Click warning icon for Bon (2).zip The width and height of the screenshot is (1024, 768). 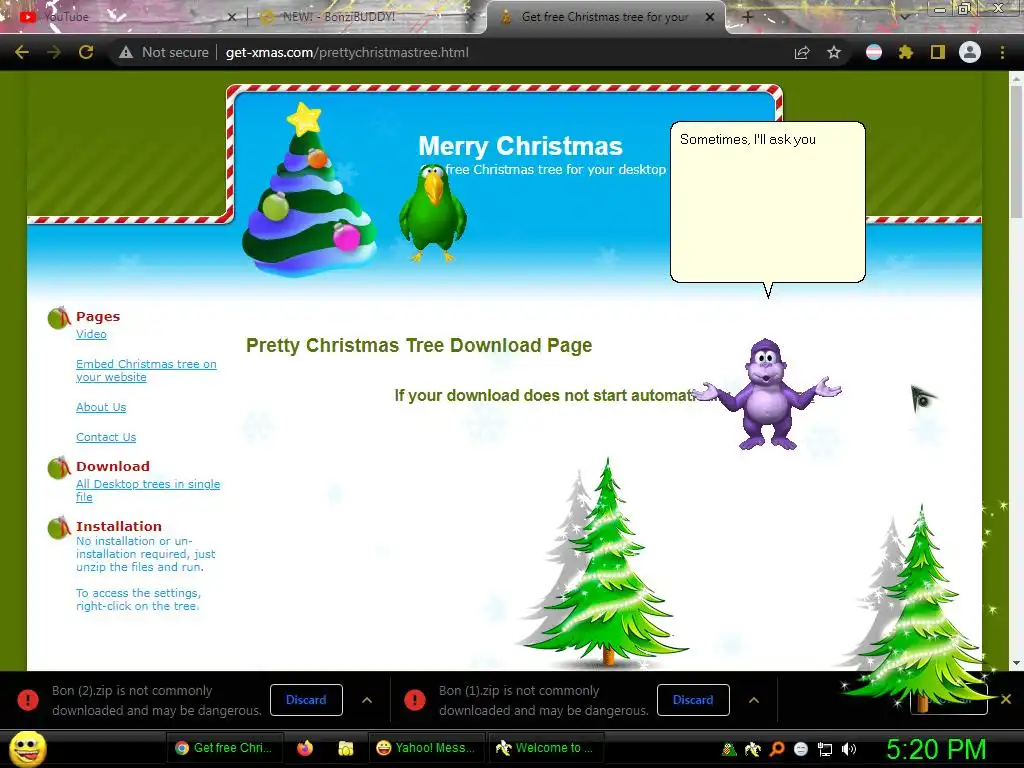28,699
